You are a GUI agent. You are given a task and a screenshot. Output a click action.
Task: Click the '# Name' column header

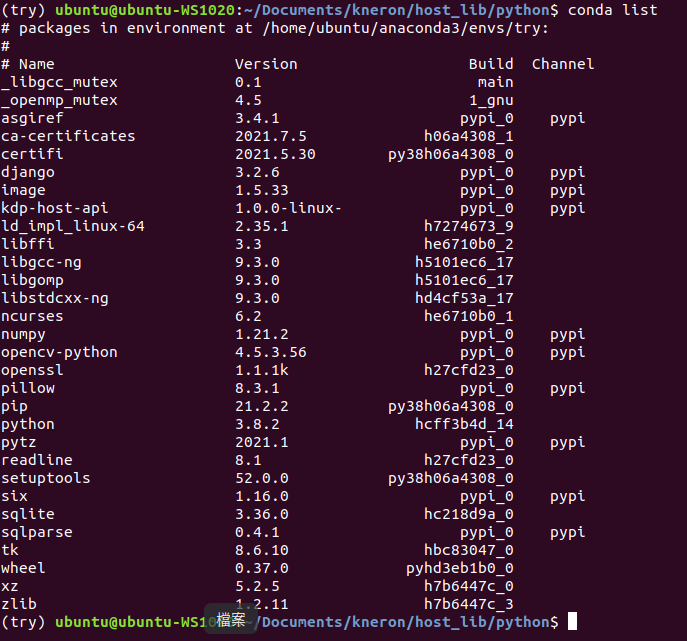click(28, 64)
